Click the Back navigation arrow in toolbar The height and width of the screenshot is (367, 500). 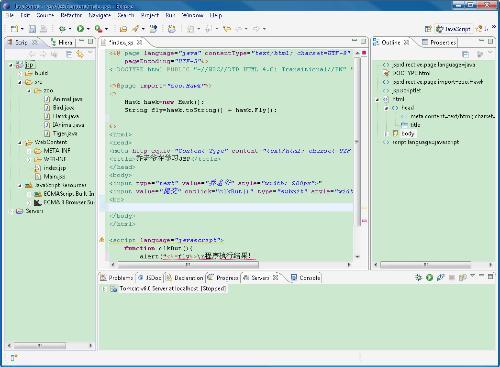[239, 29]
